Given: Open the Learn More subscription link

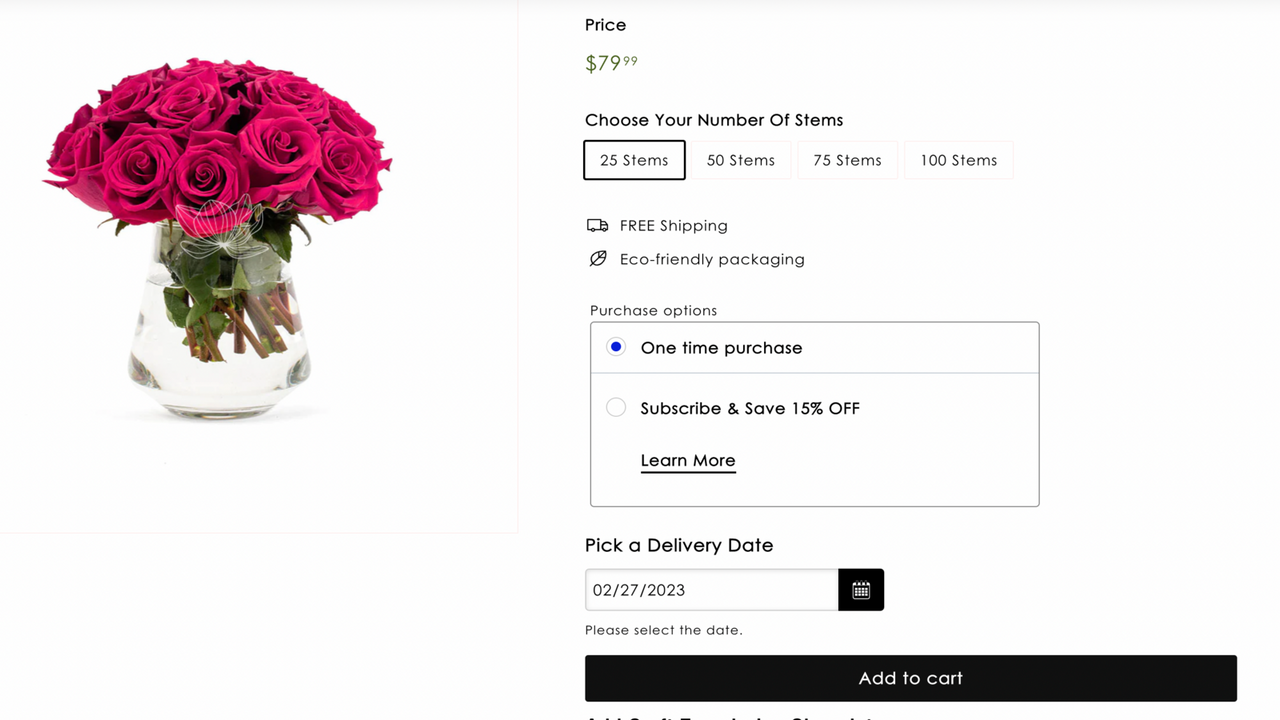Looking at the screenshot, I should coord(688,461).
